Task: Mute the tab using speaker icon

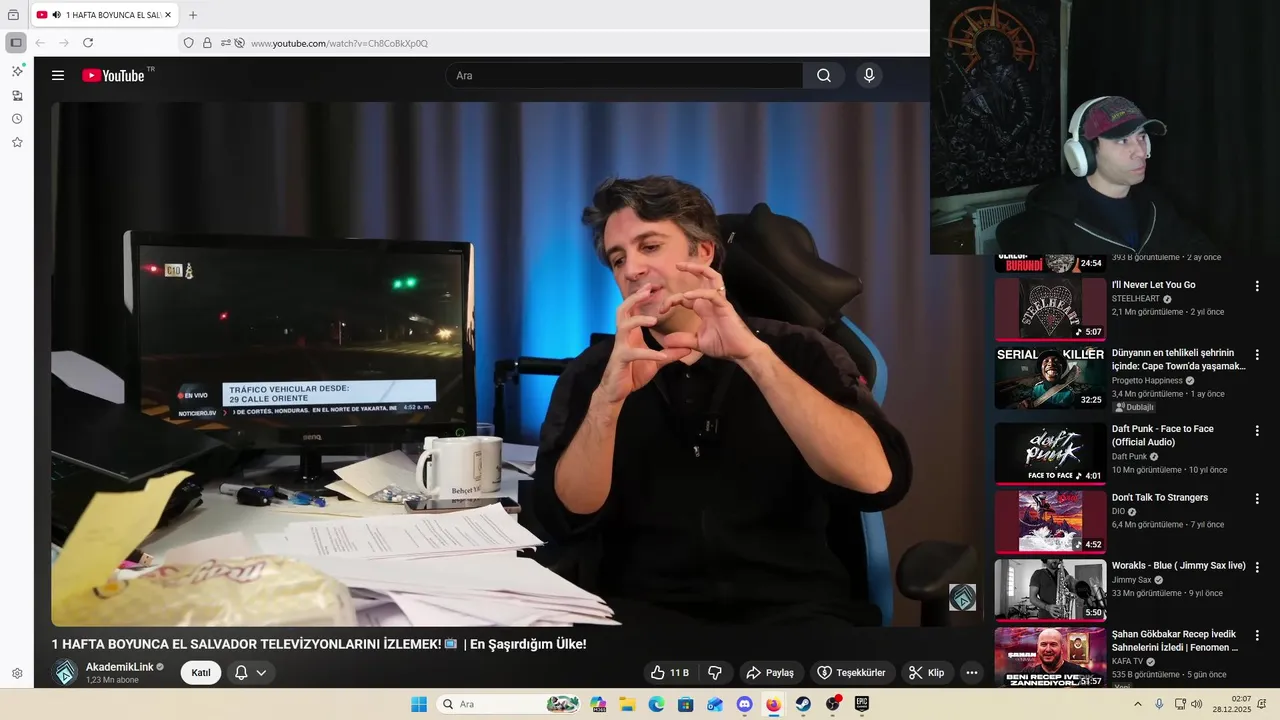Action: 56,15
